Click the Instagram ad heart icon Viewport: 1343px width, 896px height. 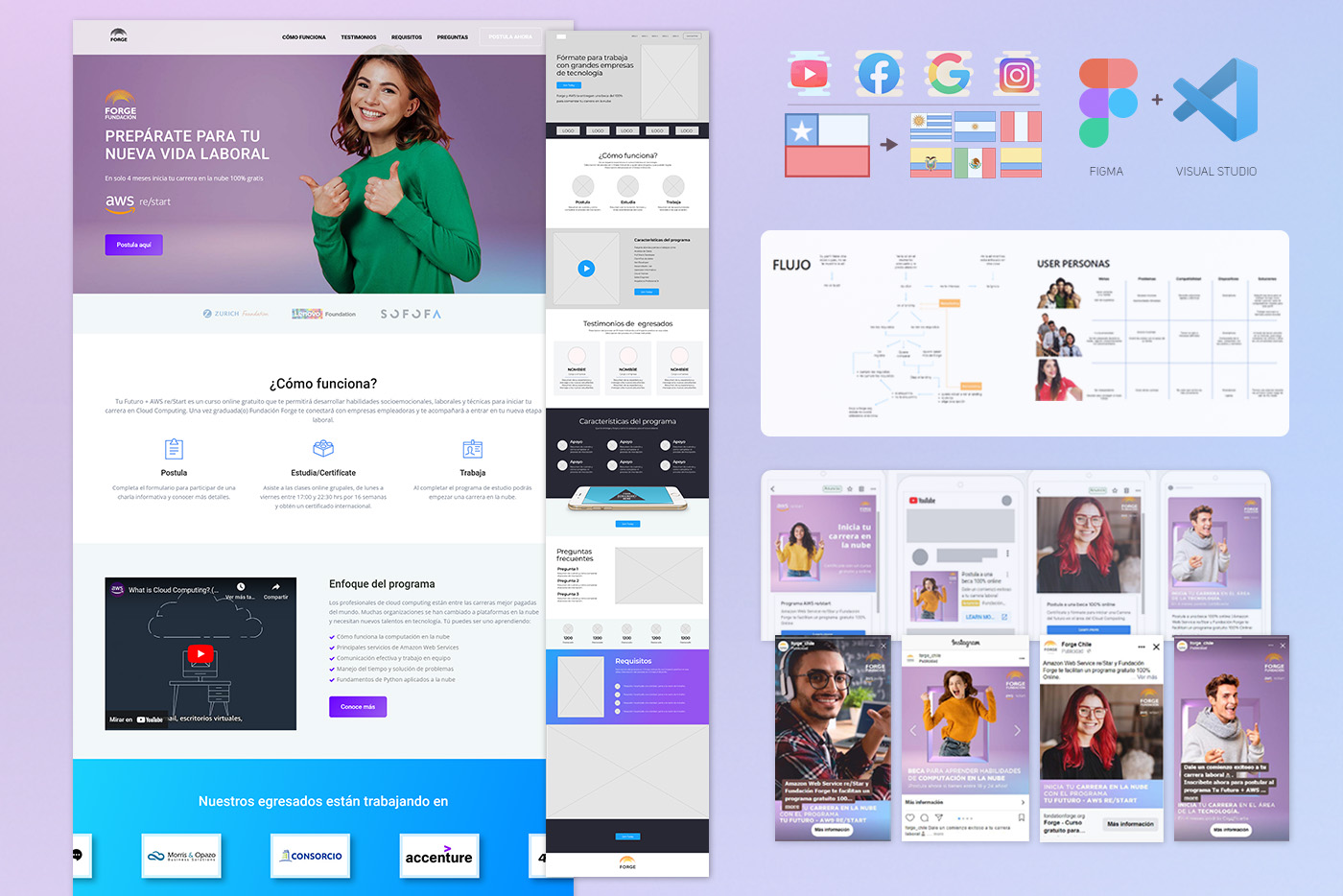tap(910, 817)
